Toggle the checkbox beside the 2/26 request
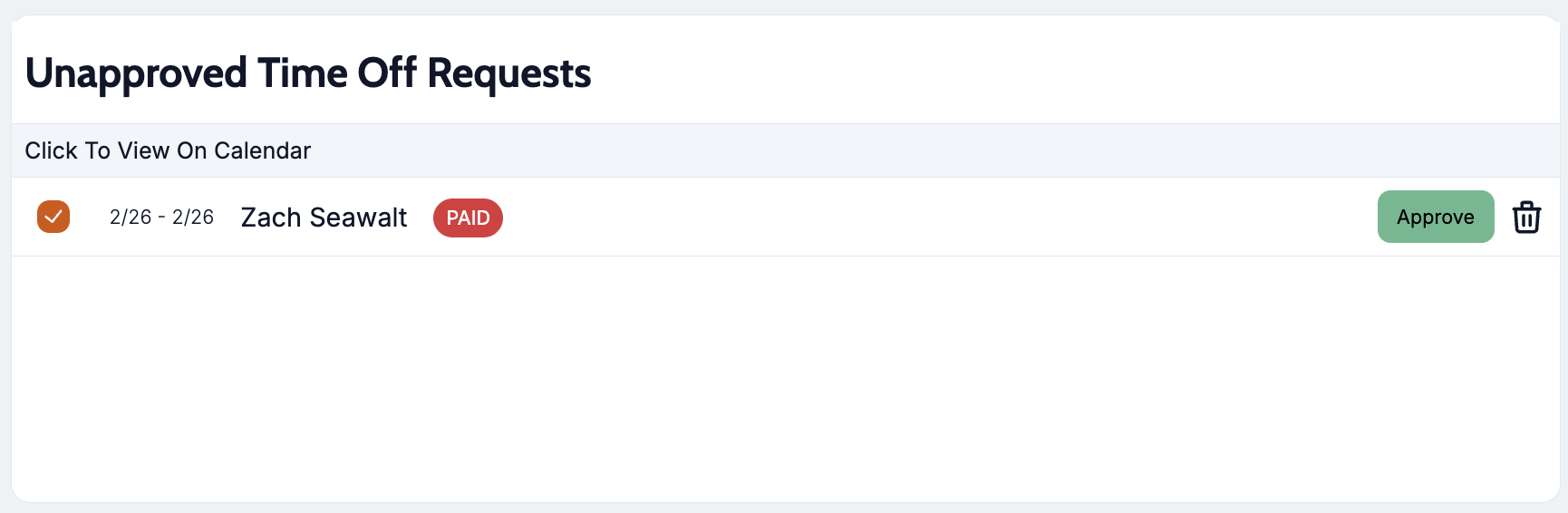Viewport: 1568px width, 513px height. 53,217
